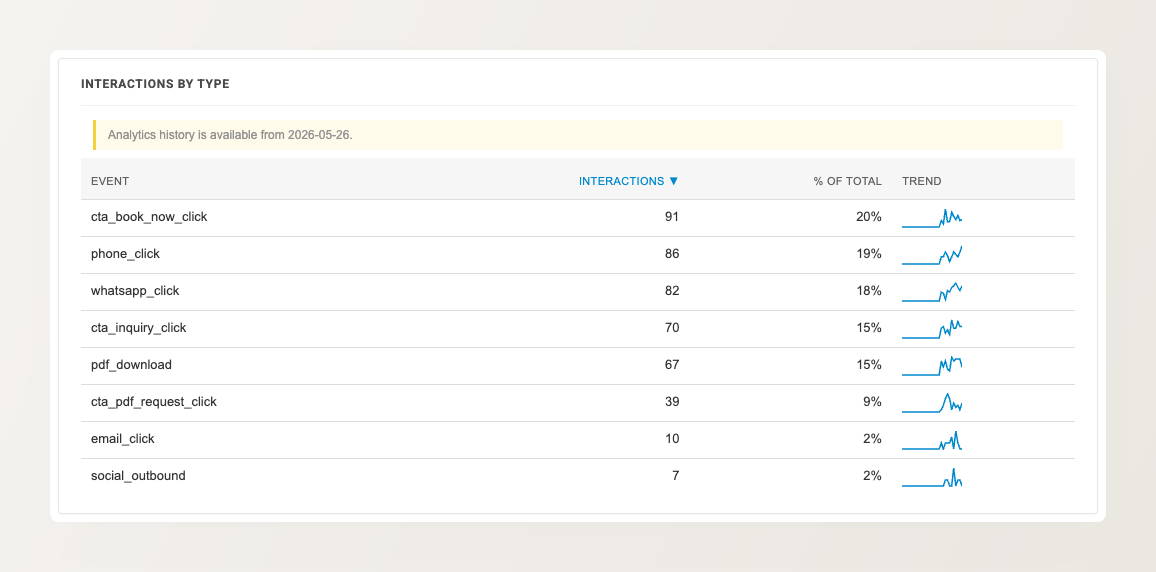Click the Interactions By Type heading
The image size is (1156, 572).
click(156, 84)
